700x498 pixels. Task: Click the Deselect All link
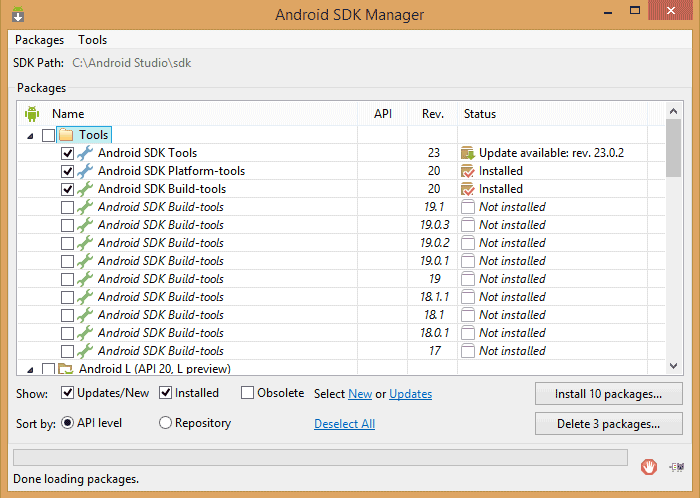pyautogui.click(x=344, y=424)
